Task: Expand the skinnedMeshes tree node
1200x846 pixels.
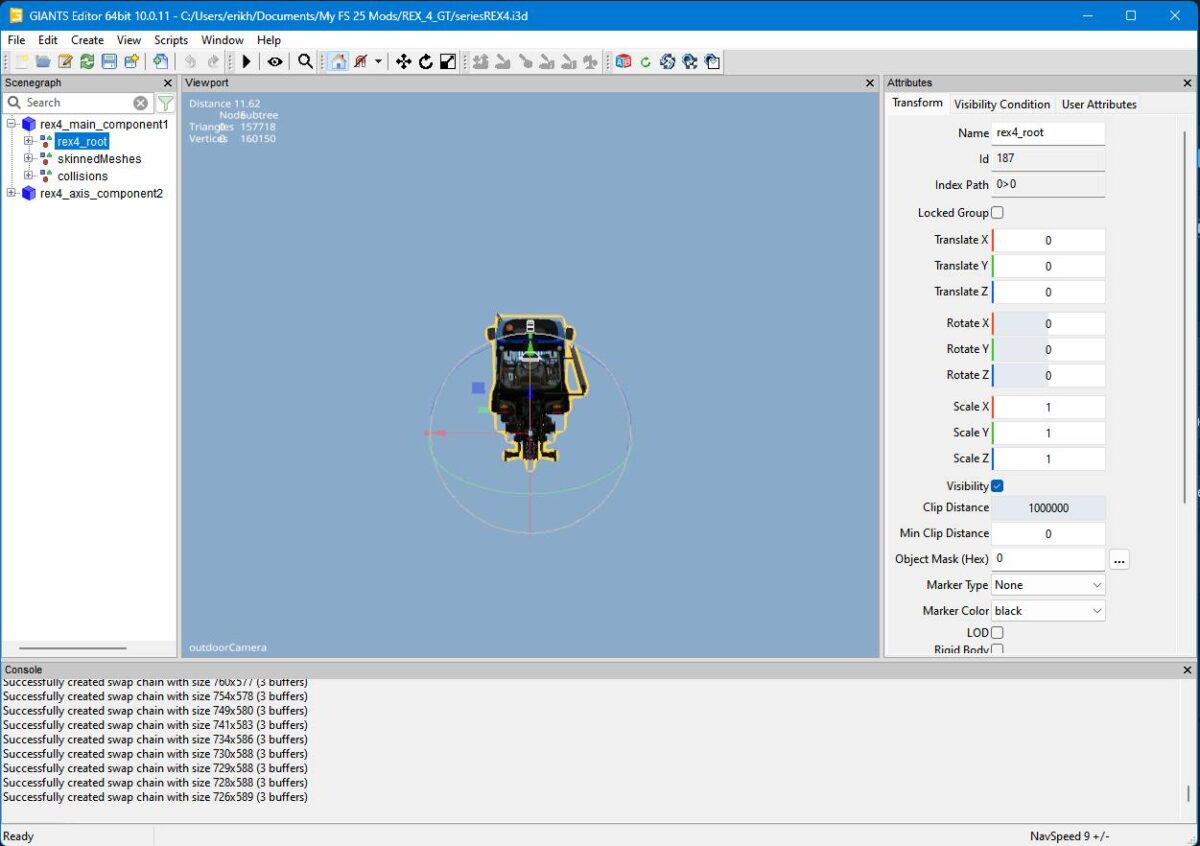Action: pyautogui.click(x=29, y=159)
